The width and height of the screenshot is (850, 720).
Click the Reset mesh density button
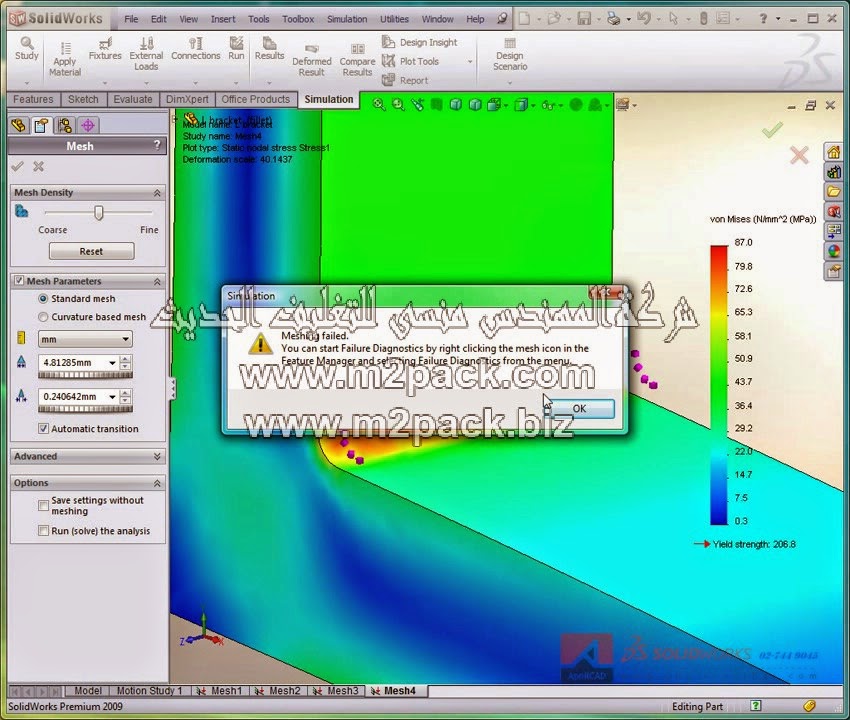tap(91, 251)
